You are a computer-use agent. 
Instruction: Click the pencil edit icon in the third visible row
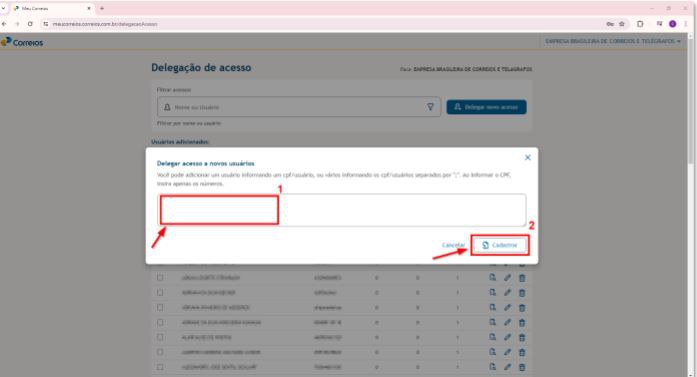click(507, 307)
